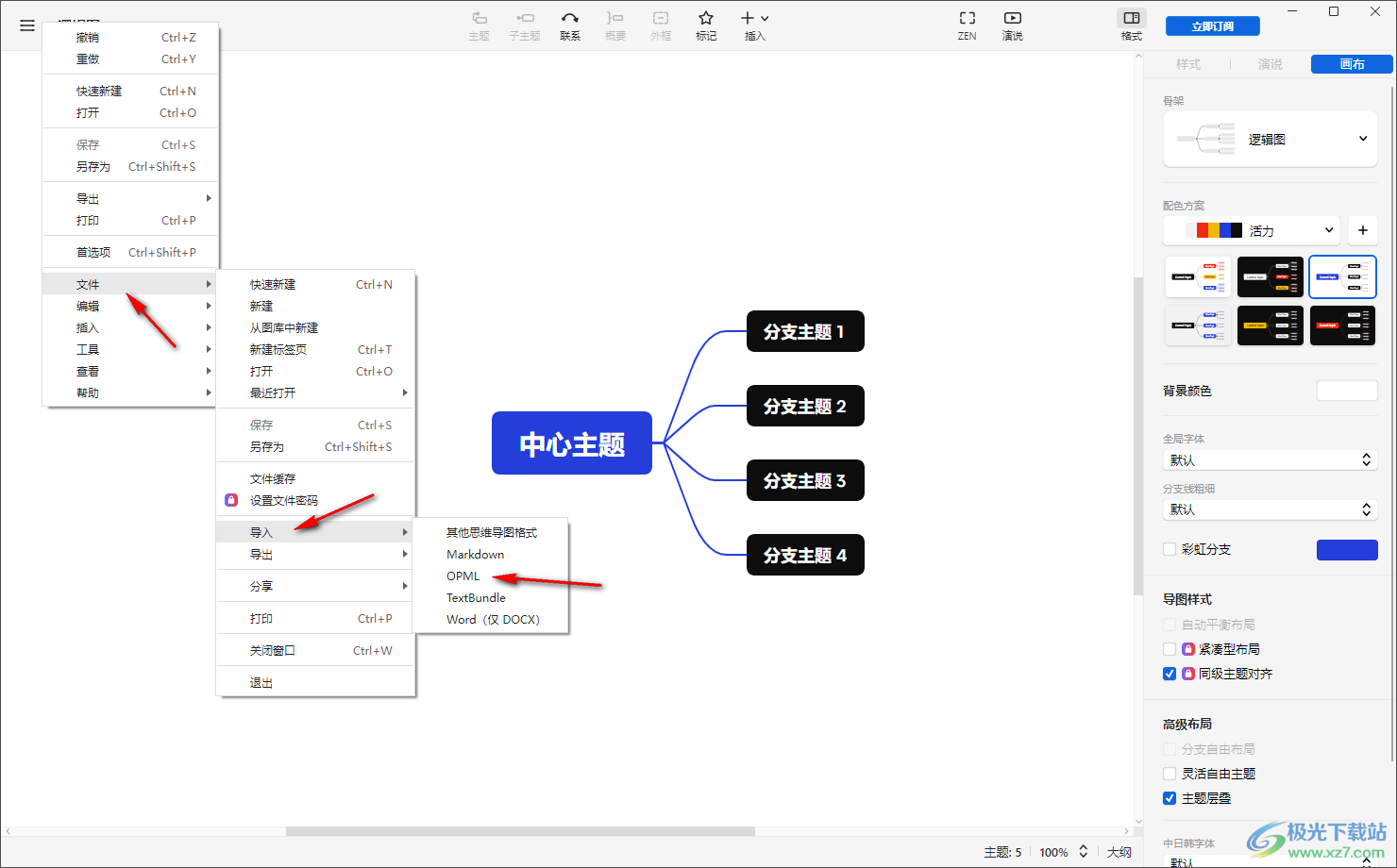Select the 中心主题 central node
This screenshot has height=868, width=1397.
tap(572, 442)
